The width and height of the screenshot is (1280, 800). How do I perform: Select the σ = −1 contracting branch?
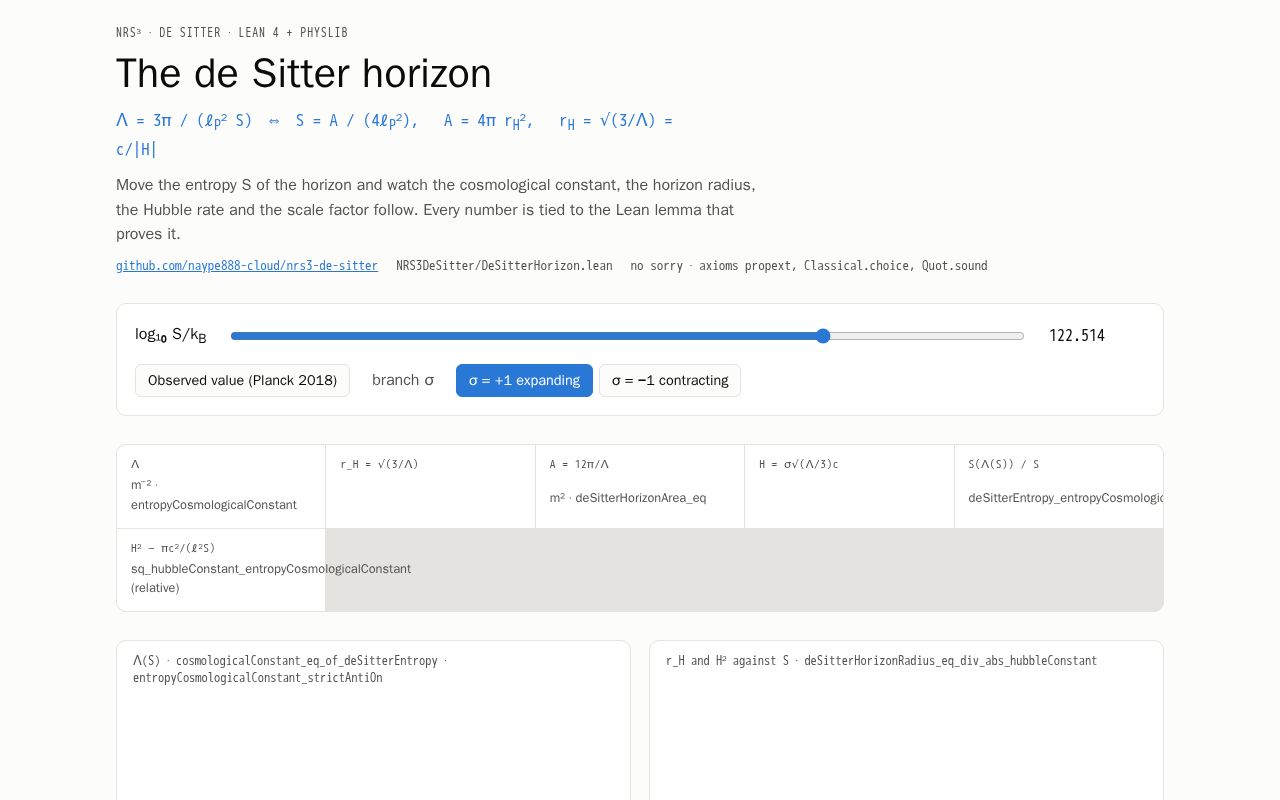pos(670,380)
